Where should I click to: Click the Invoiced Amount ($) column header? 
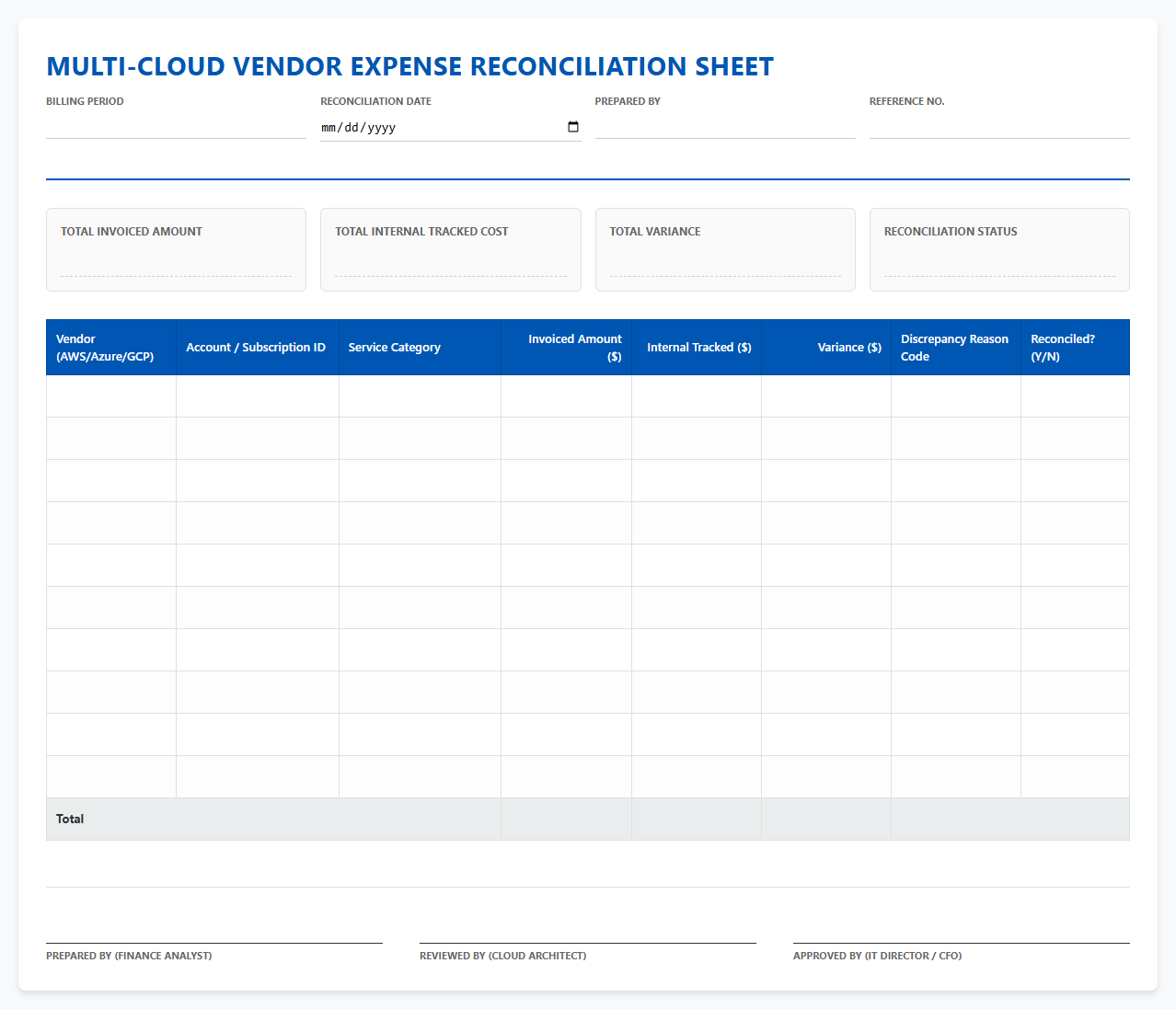[x=567, y=348]
